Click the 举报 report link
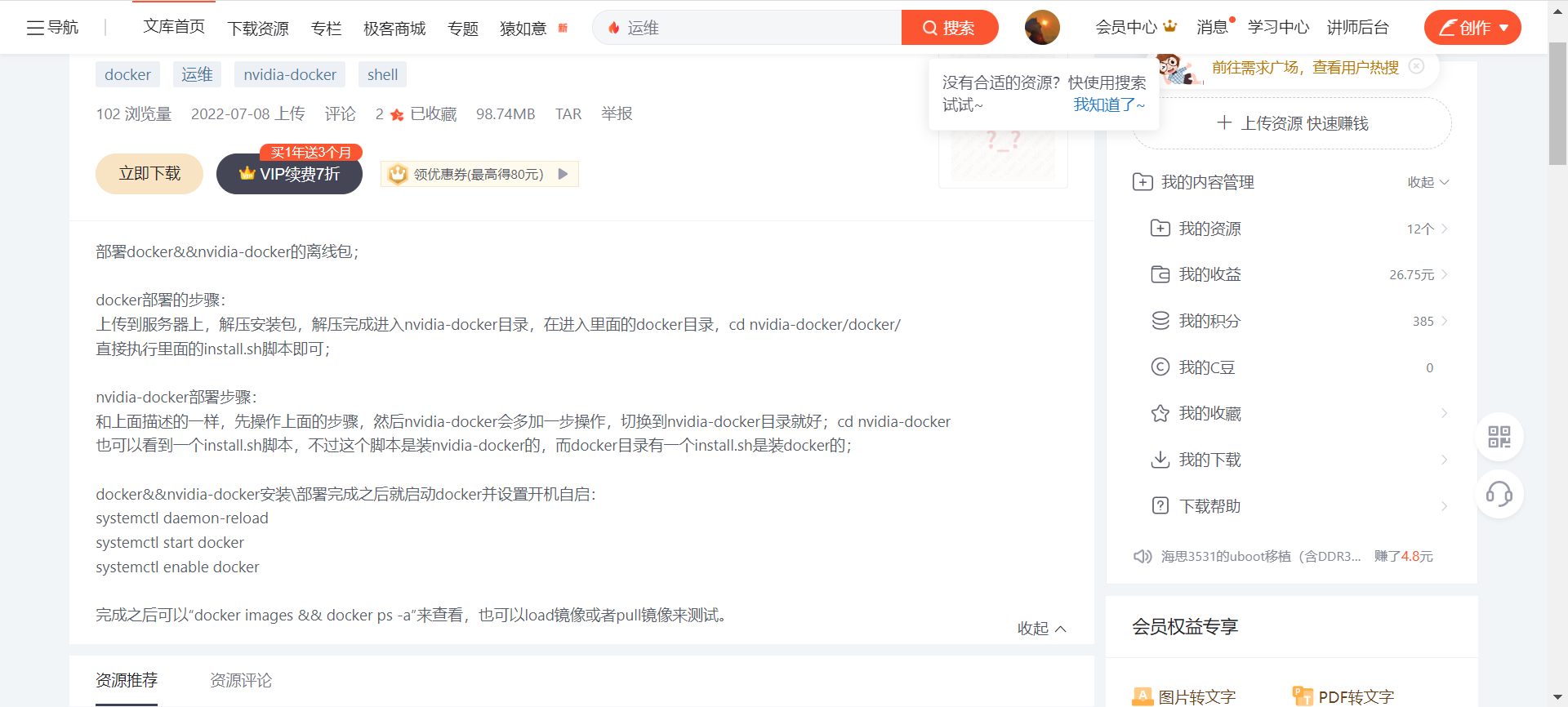This screenshot has height=707, width=1568. (x=617, y=113)
